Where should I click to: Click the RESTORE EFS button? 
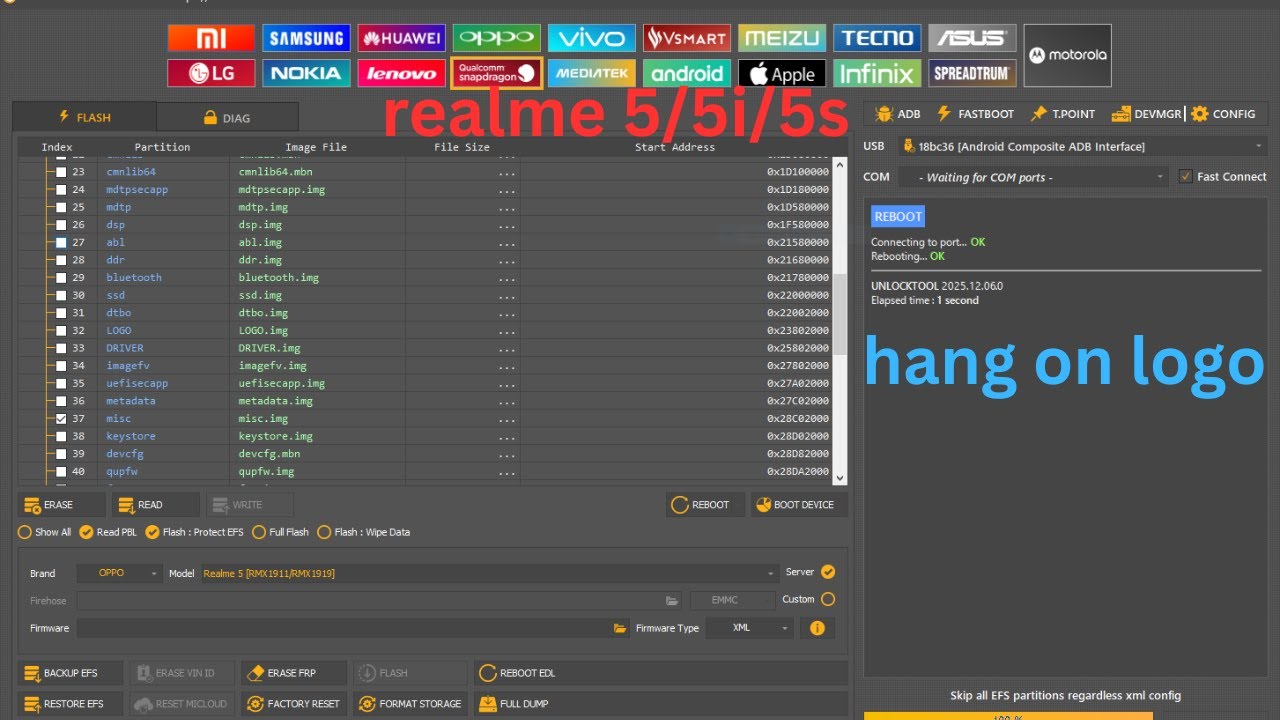pyautogui.click(x=70, y=704)
